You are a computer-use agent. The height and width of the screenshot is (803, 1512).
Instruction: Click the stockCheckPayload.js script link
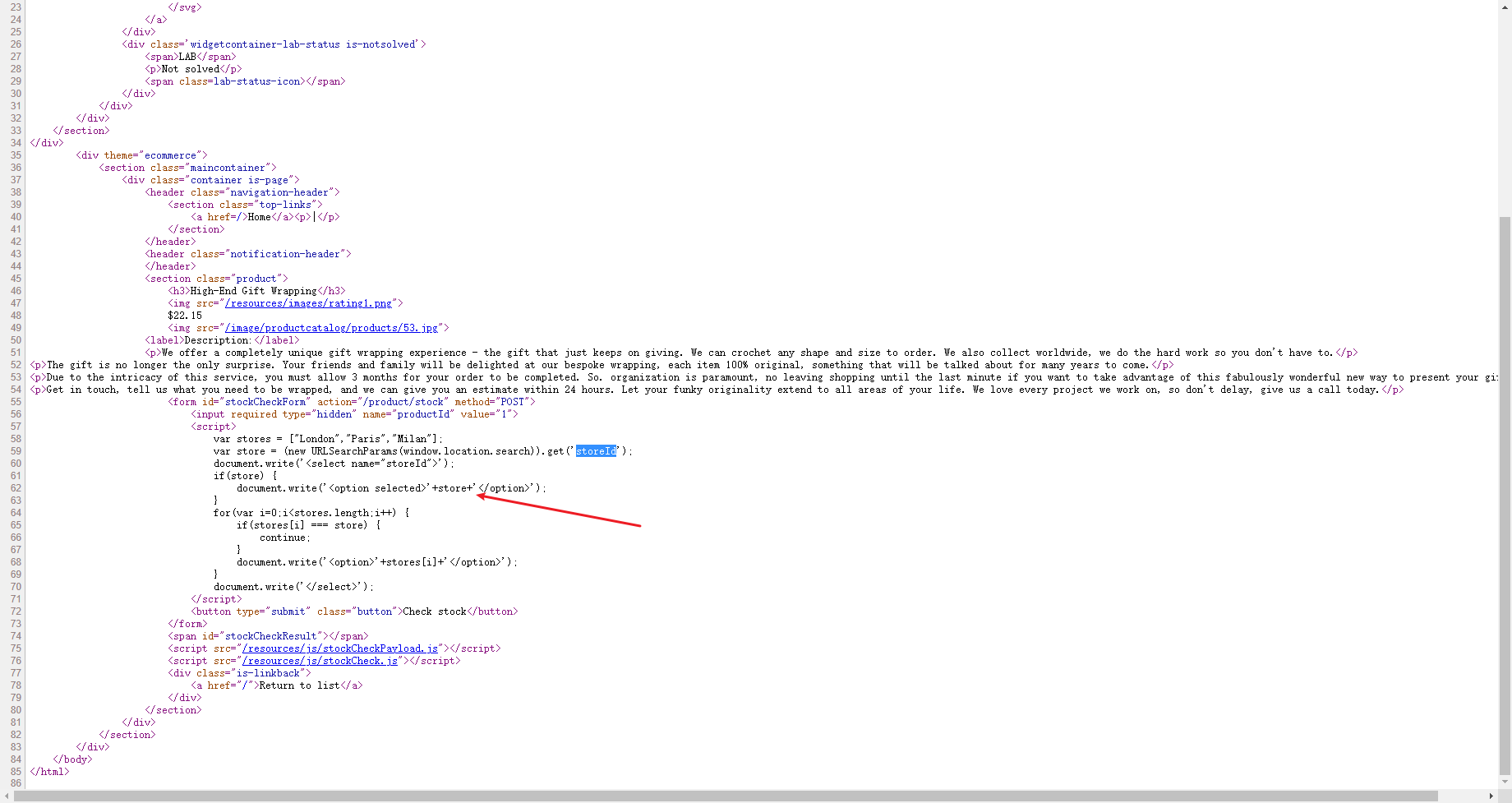coord(339,648)
